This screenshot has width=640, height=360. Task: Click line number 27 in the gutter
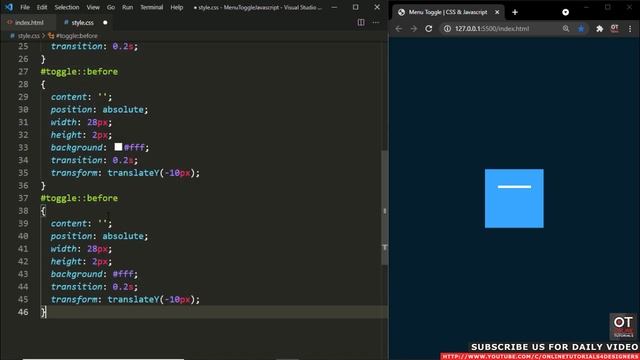23,71
